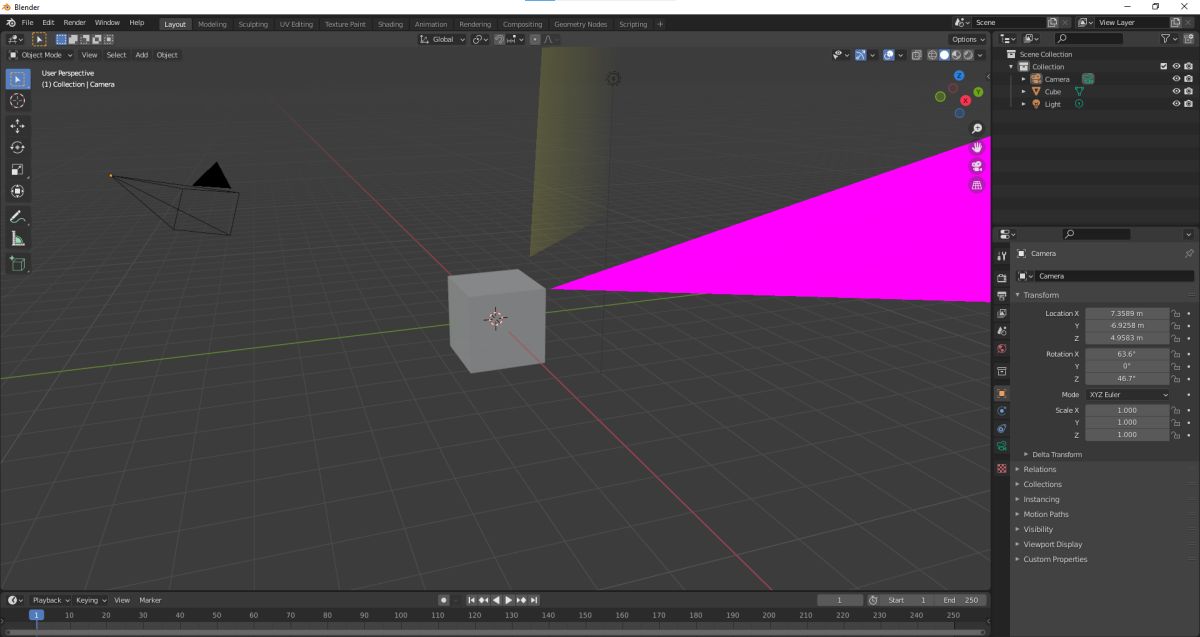Viewport: 1200px width, 637px height.
Task: Switch to the Shading workspace tab
Action: point(390,24)
